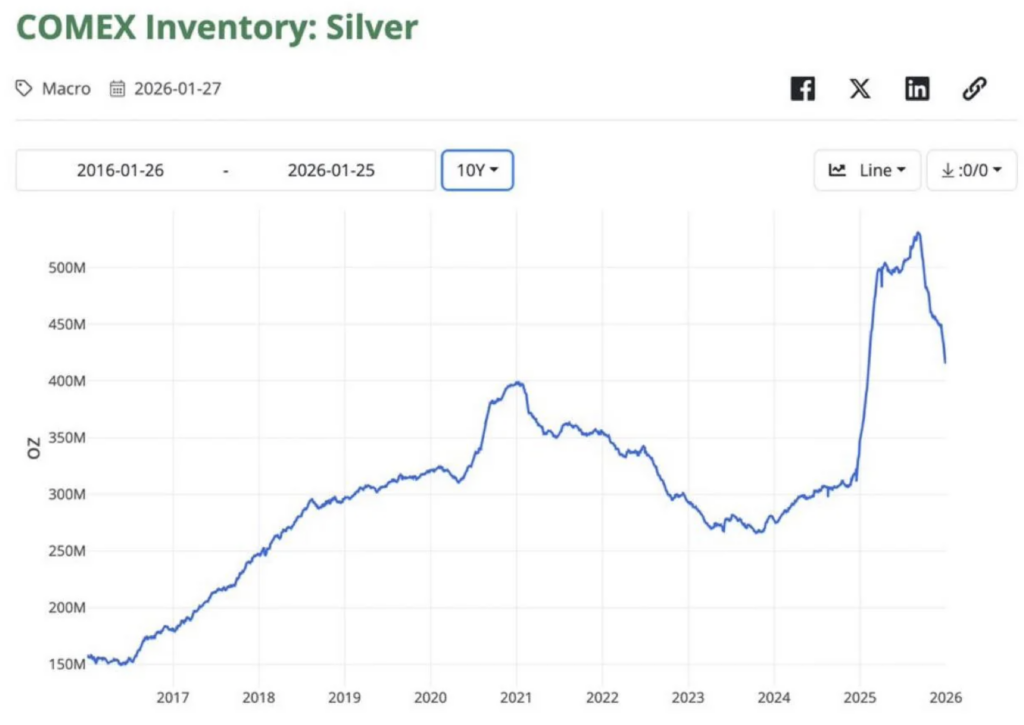
Task: Click the download arrow icon
Action: click(947, 170)
